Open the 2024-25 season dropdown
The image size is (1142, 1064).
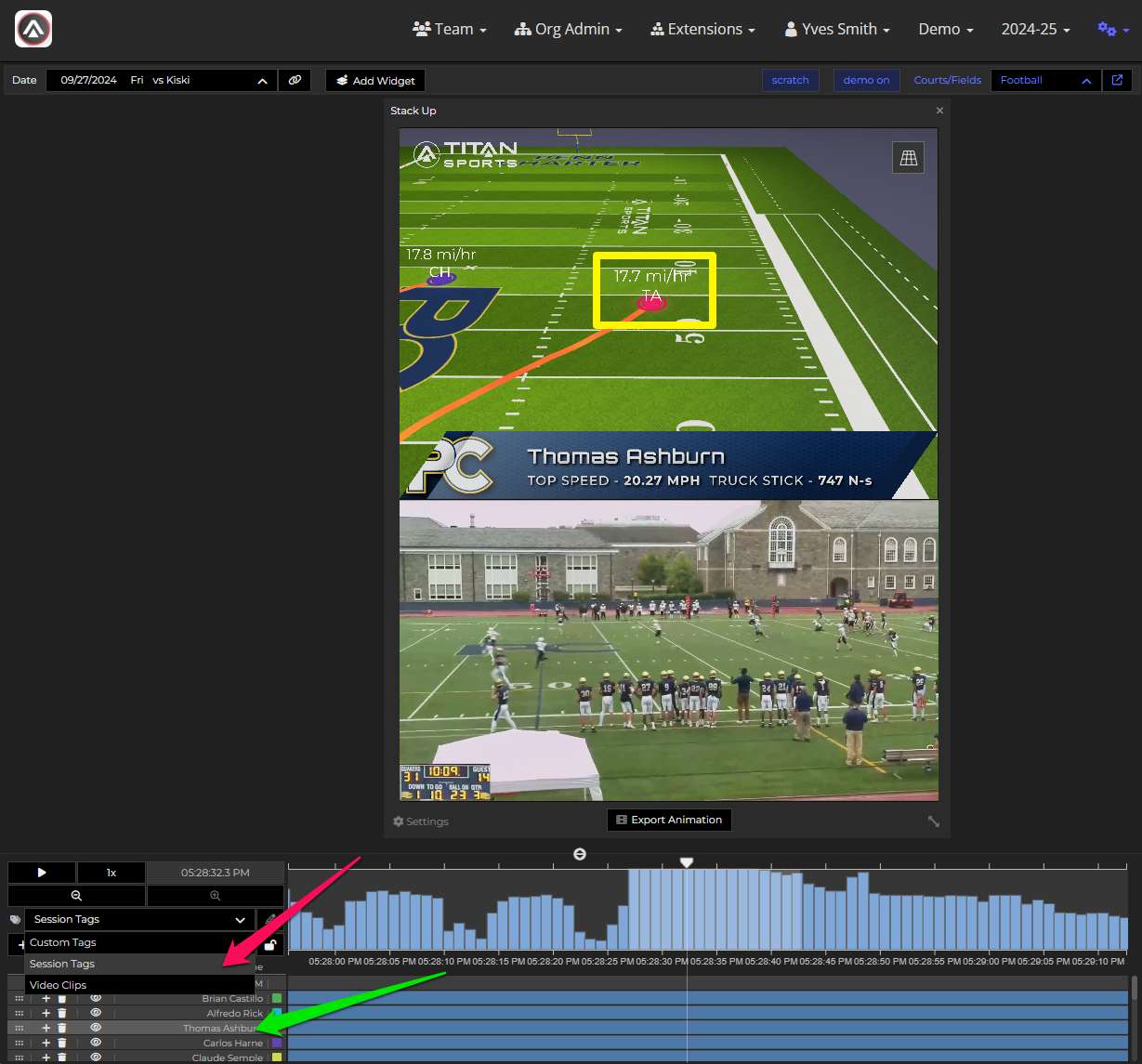1036,30
